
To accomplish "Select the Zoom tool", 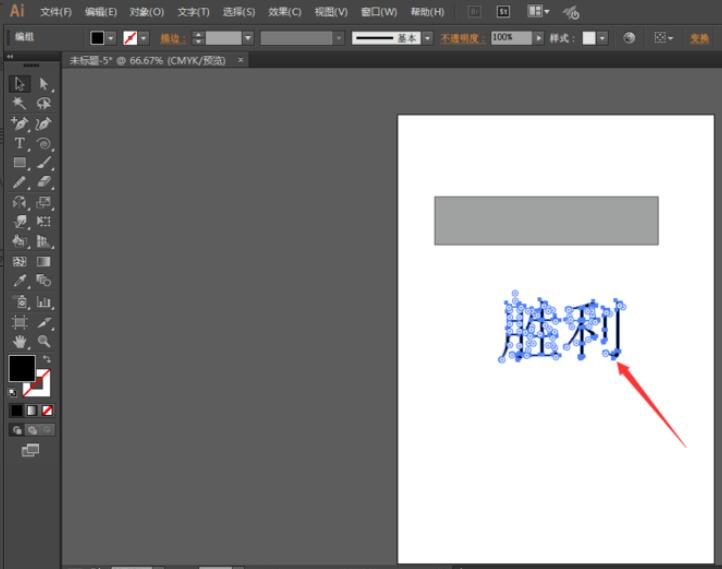I will point(44,342).
